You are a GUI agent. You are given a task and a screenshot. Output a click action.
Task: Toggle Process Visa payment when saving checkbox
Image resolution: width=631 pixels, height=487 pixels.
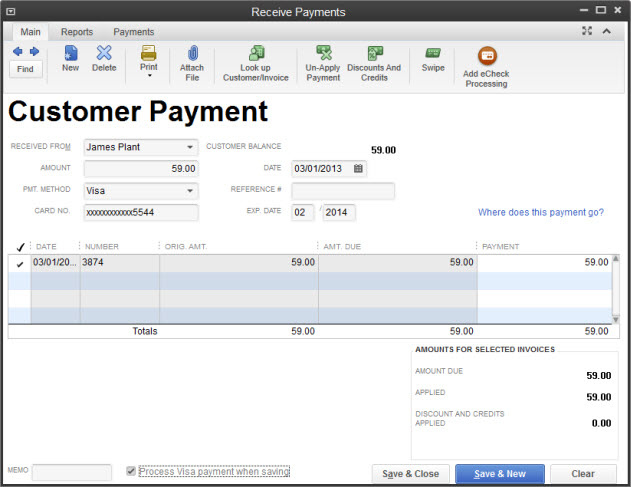point(131,471)
